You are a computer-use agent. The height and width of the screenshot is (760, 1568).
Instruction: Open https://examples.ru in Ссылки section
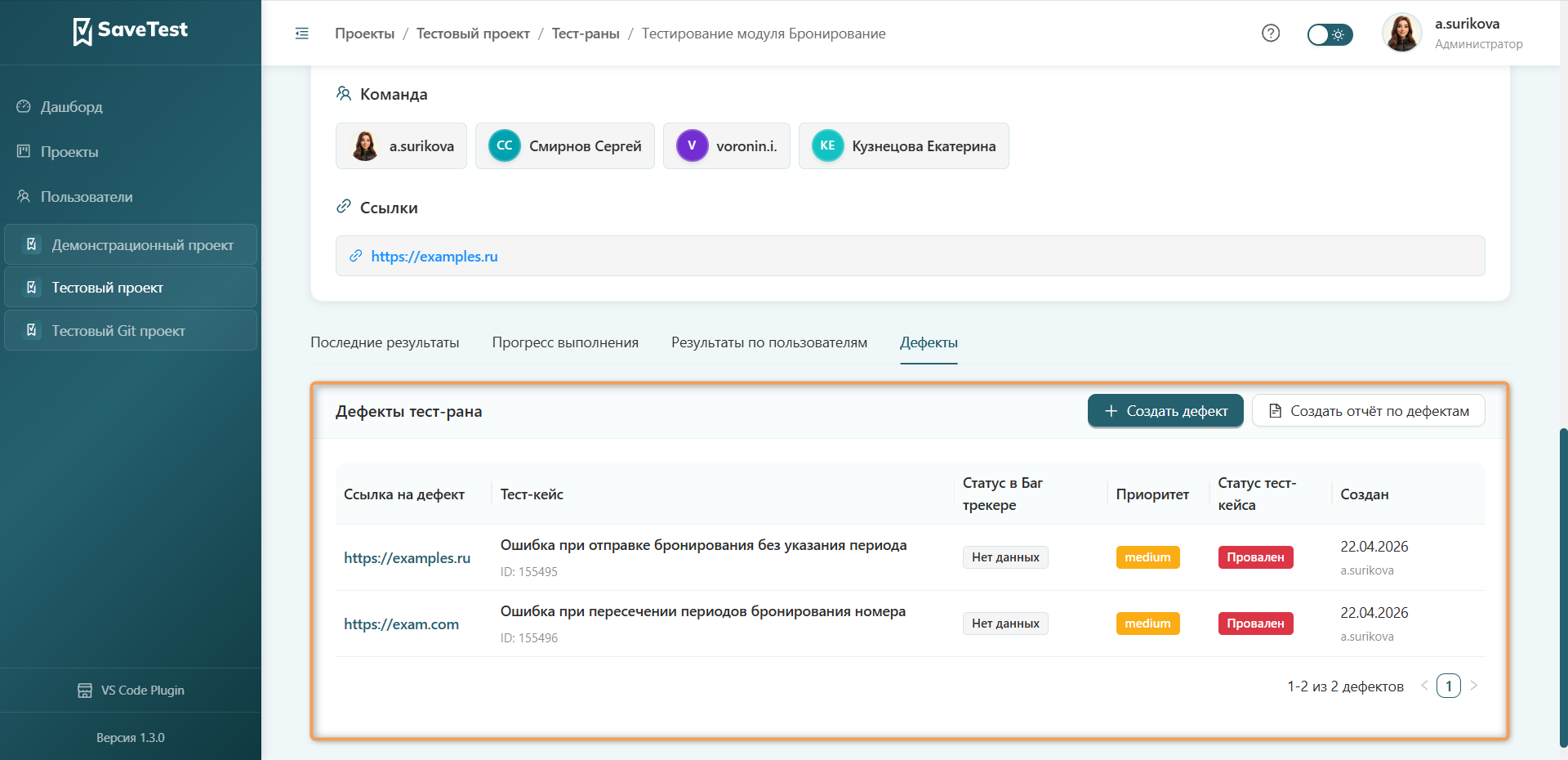click(x=434, y=256)
